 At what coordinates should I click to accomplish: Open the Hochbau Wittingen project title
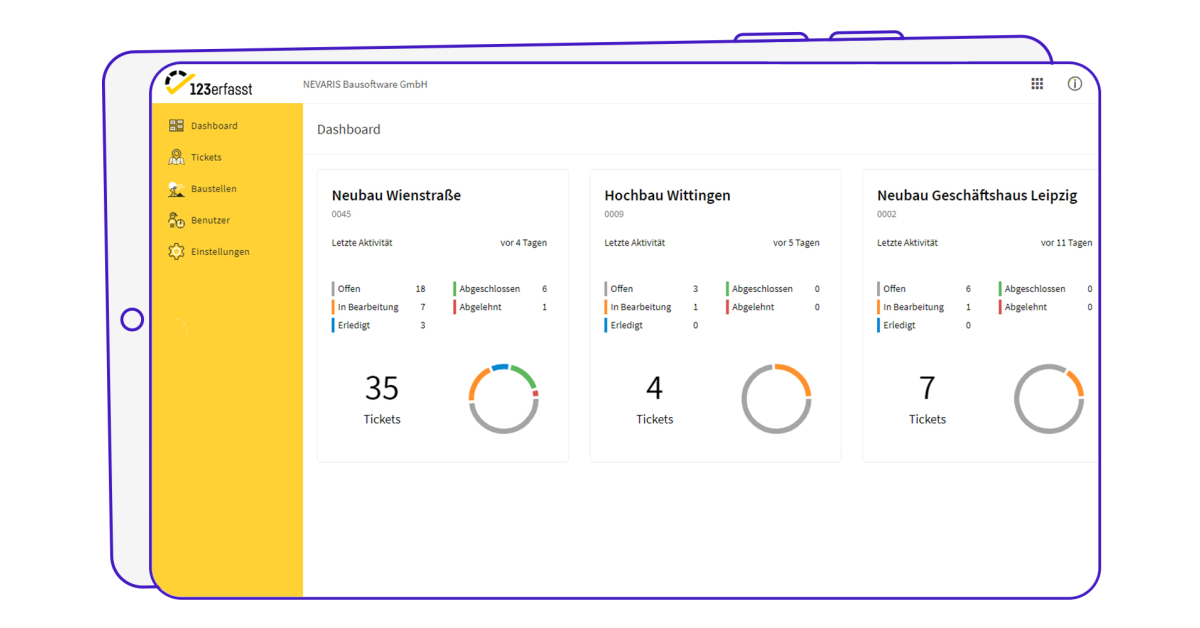pyautogui.click(x=667, y=196)
